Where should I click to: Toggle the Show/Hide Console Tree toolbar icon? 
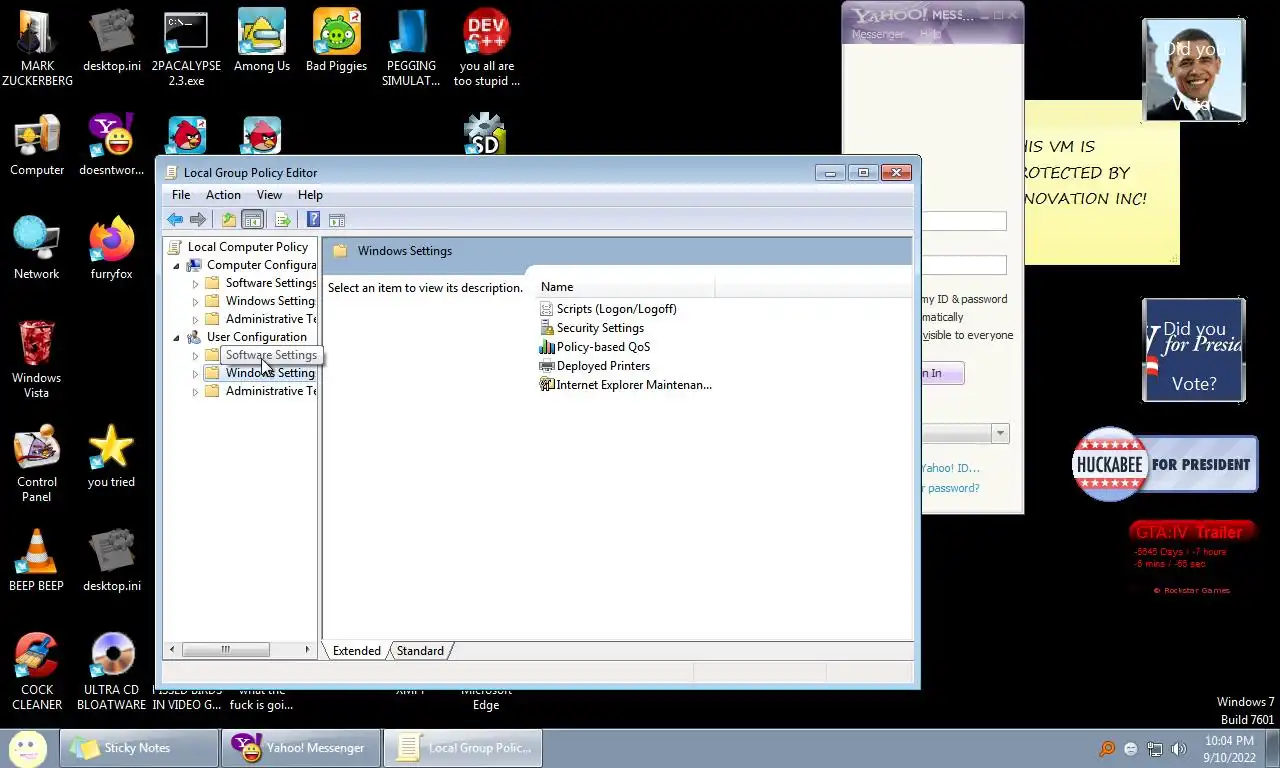pos(253,220)
